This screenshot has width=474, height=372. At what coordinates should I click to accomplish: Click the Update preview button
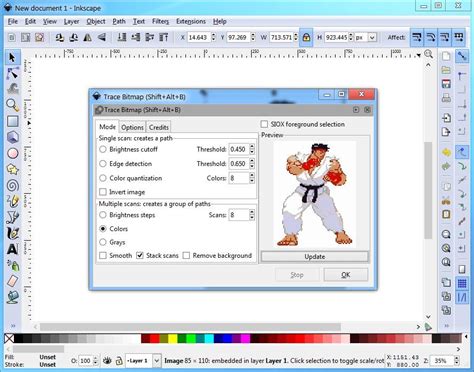coord(315,257)
